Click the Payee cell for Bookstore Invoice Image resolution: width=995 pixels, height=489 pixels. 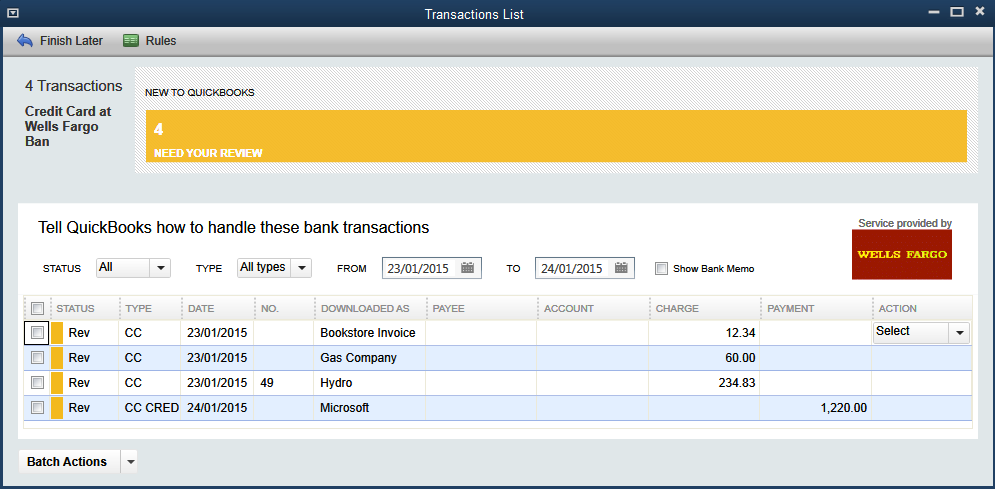pyautogui.click(x=481, y=332)
